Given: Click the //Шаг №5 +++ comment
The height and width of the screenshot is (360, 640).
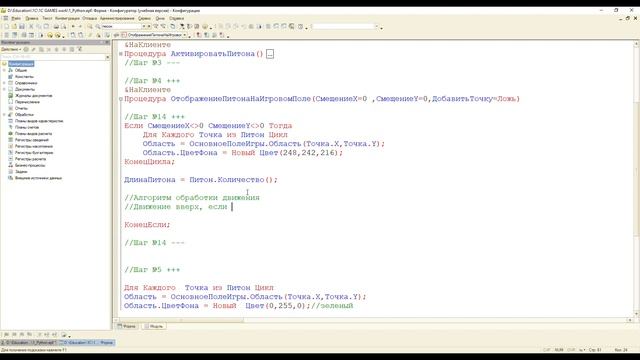Looking at the screenshot, I should (x=152, y=270).
